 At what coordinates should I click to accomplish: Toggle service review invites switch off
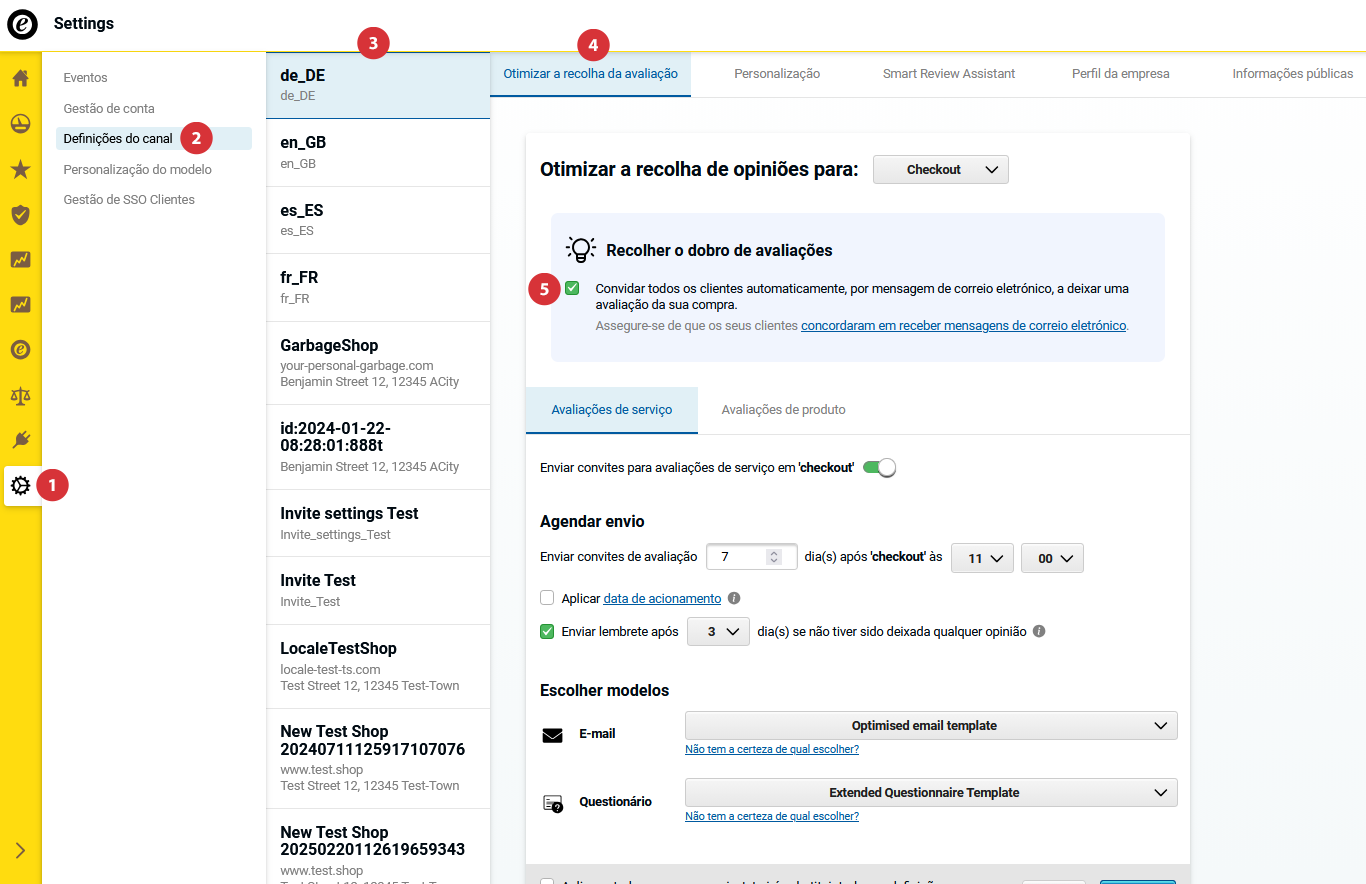click(x=879, y=467)
